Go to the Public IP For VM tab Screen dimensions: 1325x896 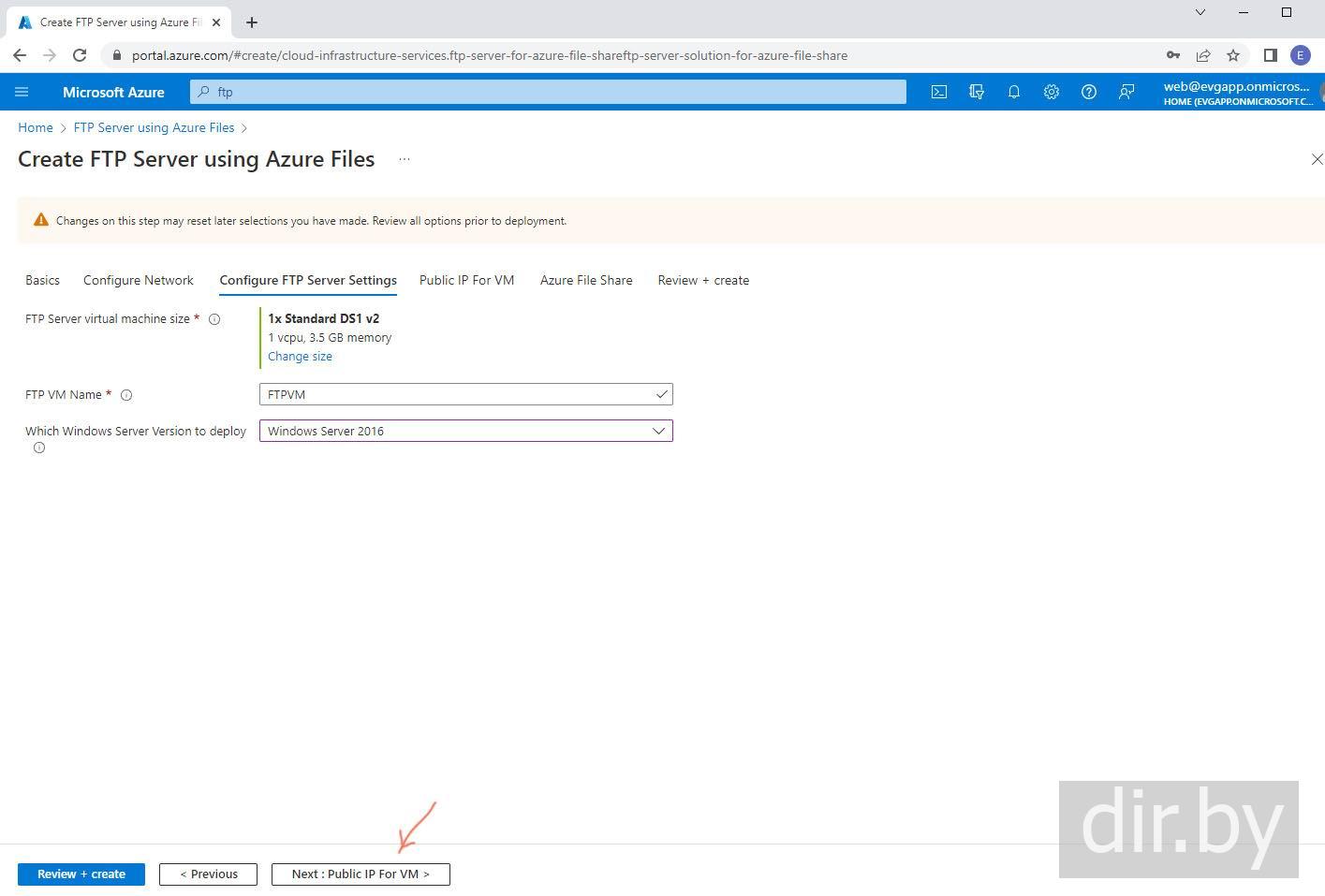click(466, 280)
